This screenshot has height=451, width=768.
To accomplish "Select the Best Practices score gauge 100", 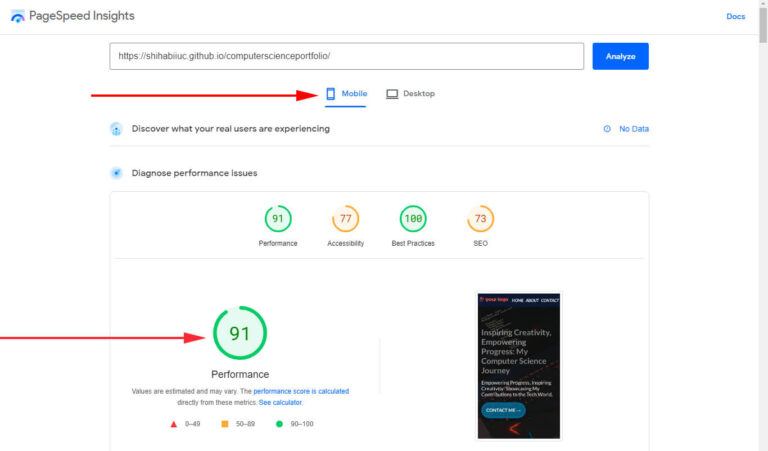I will 413,219.
